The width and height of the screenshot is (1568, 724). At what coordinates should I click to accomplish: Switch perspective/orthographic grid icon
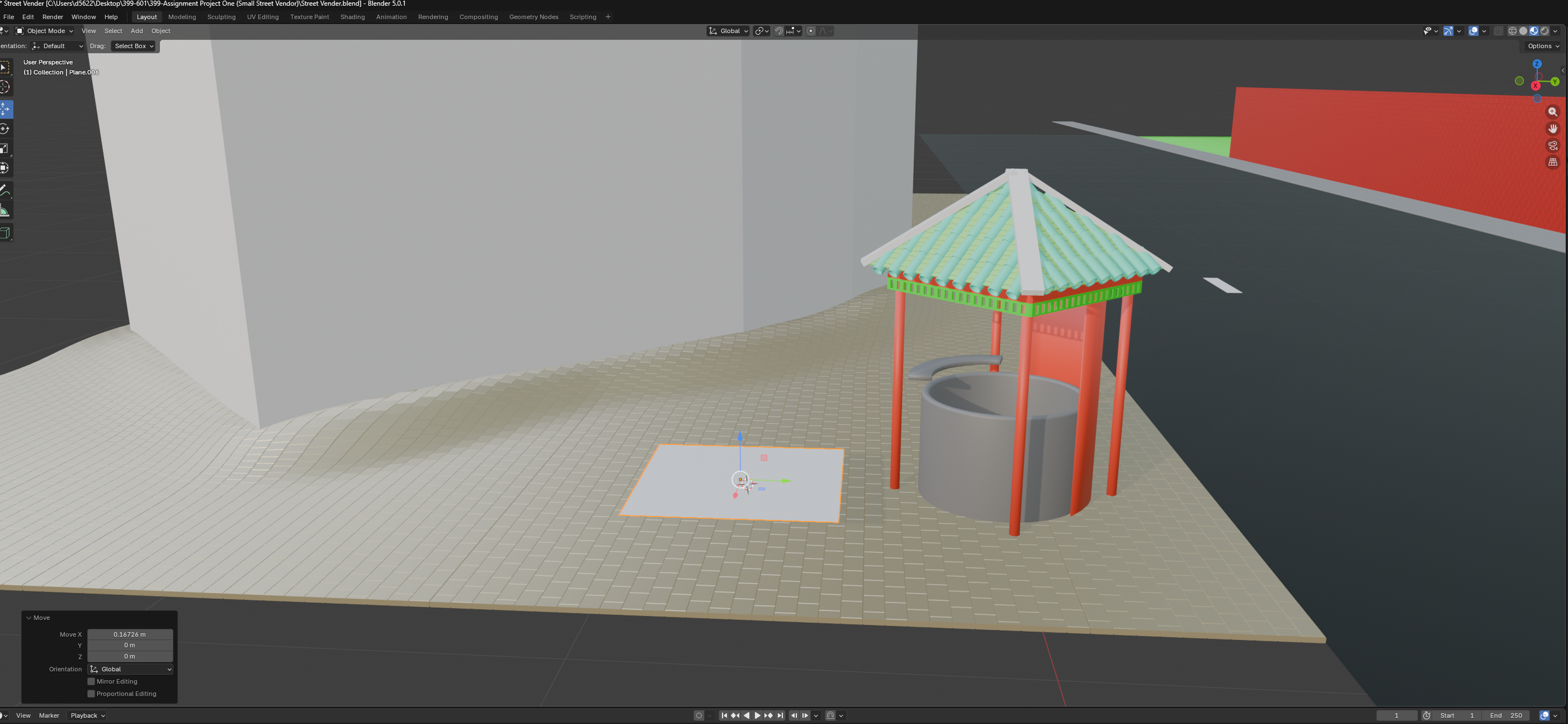click(1552, 162)
